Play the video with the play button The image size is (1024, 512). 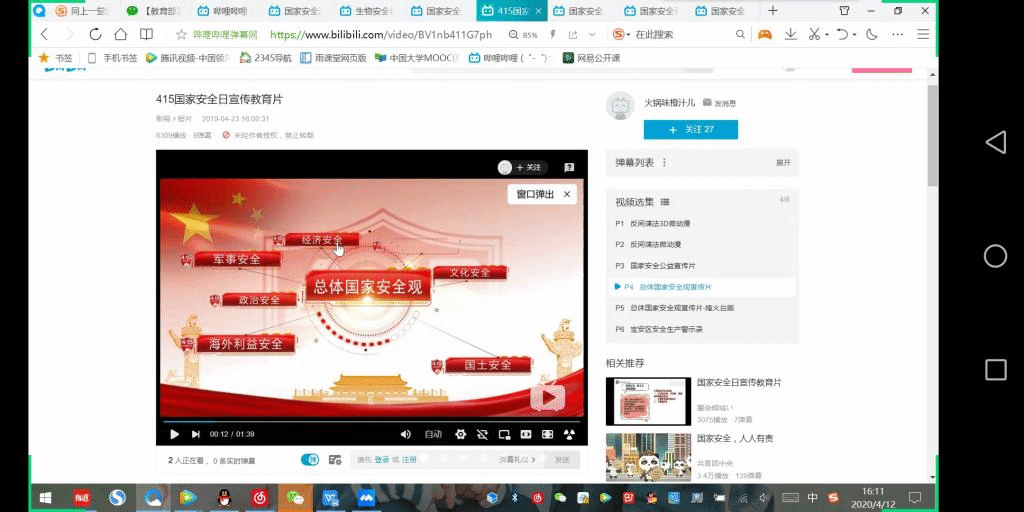click(x=174, y=434)
